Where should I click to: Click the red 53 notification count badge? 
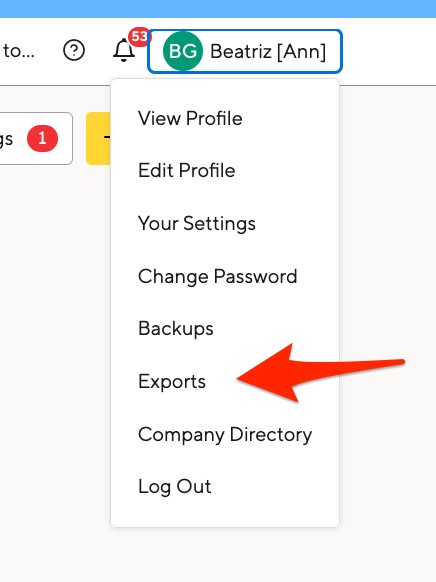pyautogui.click(x=139, y=36)
